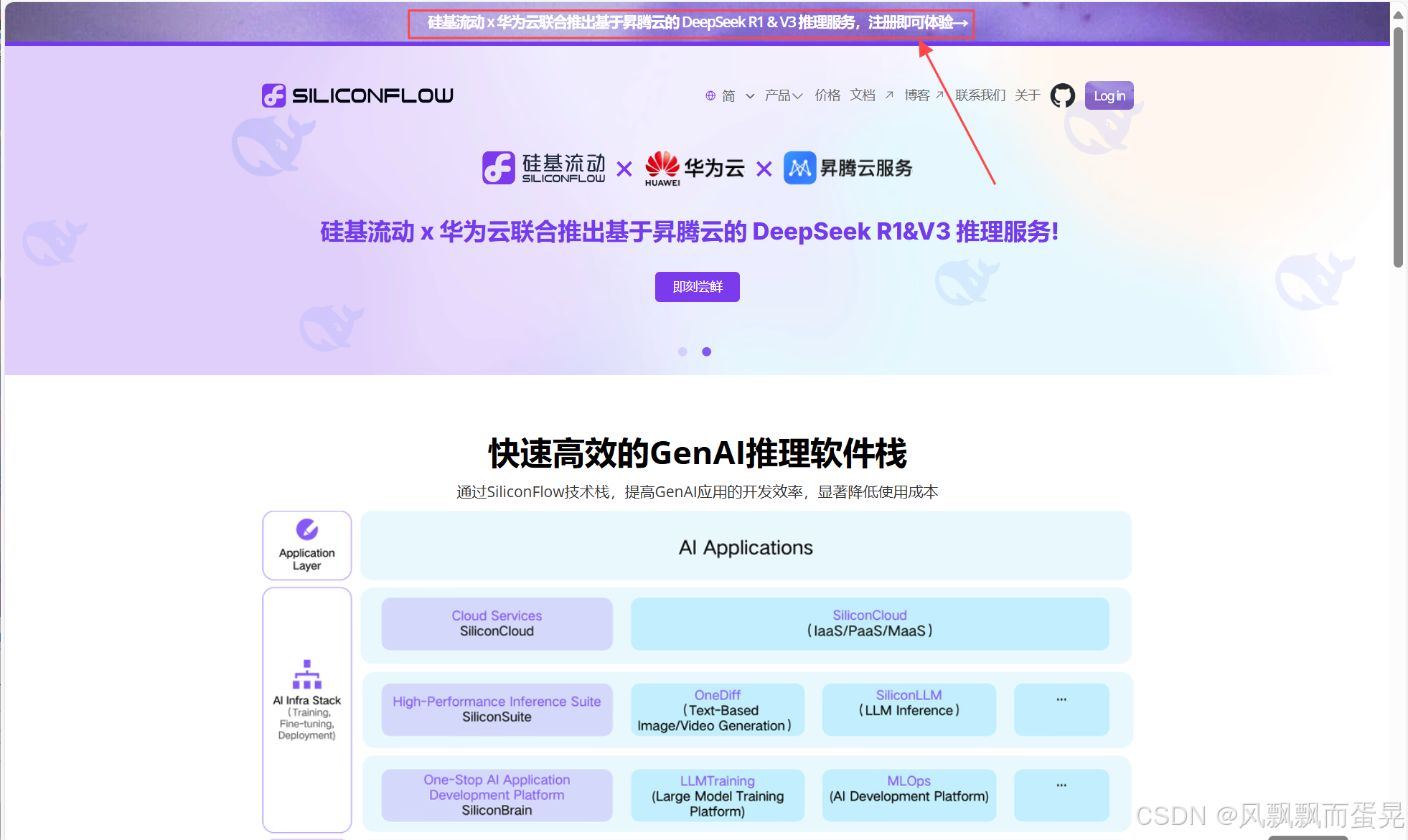Select the second carousel dot
The width and height of the screenshot is (1408, 840).
point(707,351)
